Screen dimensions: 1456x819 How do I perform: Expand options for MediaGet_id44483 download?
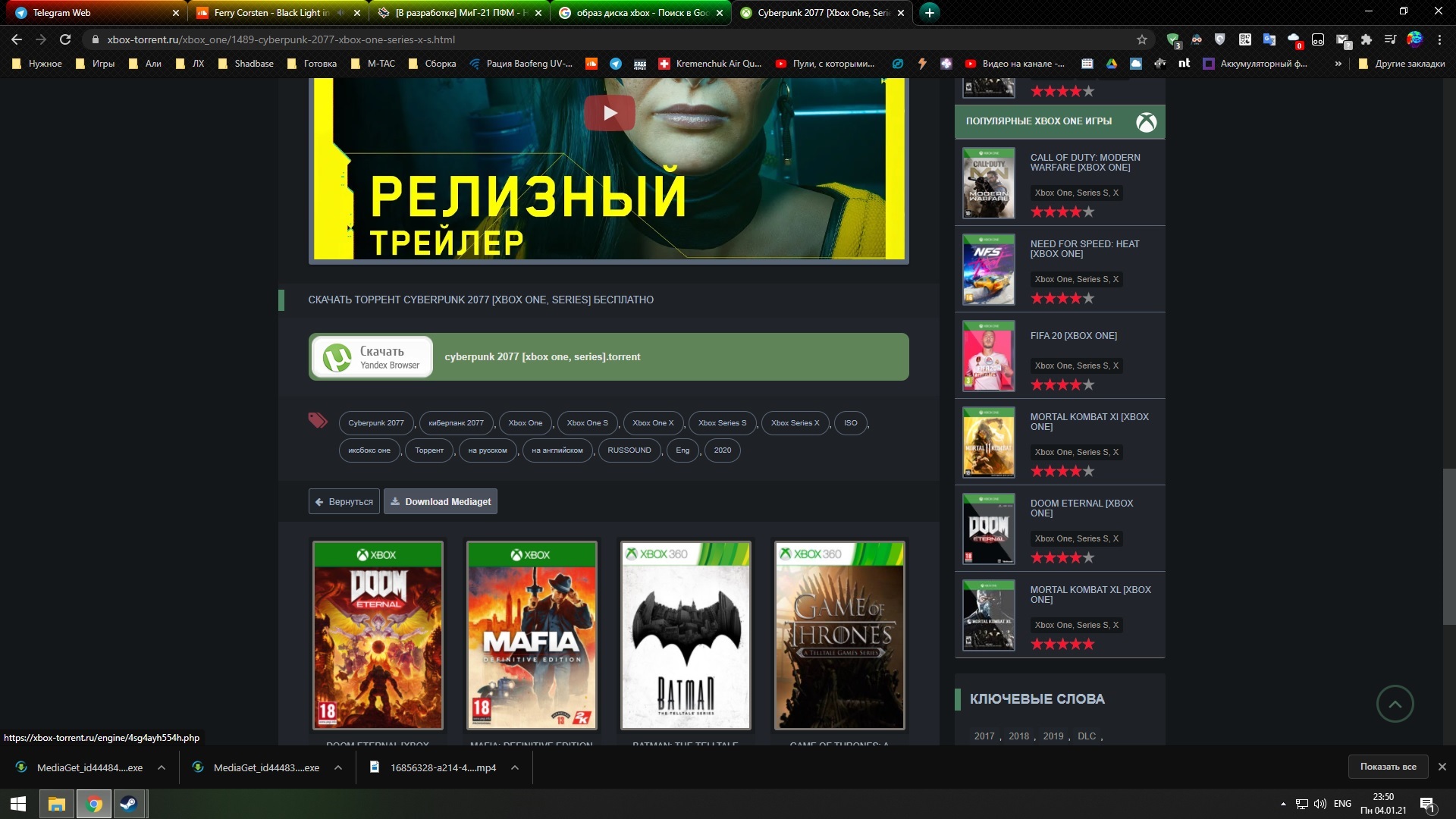[338, 767]
